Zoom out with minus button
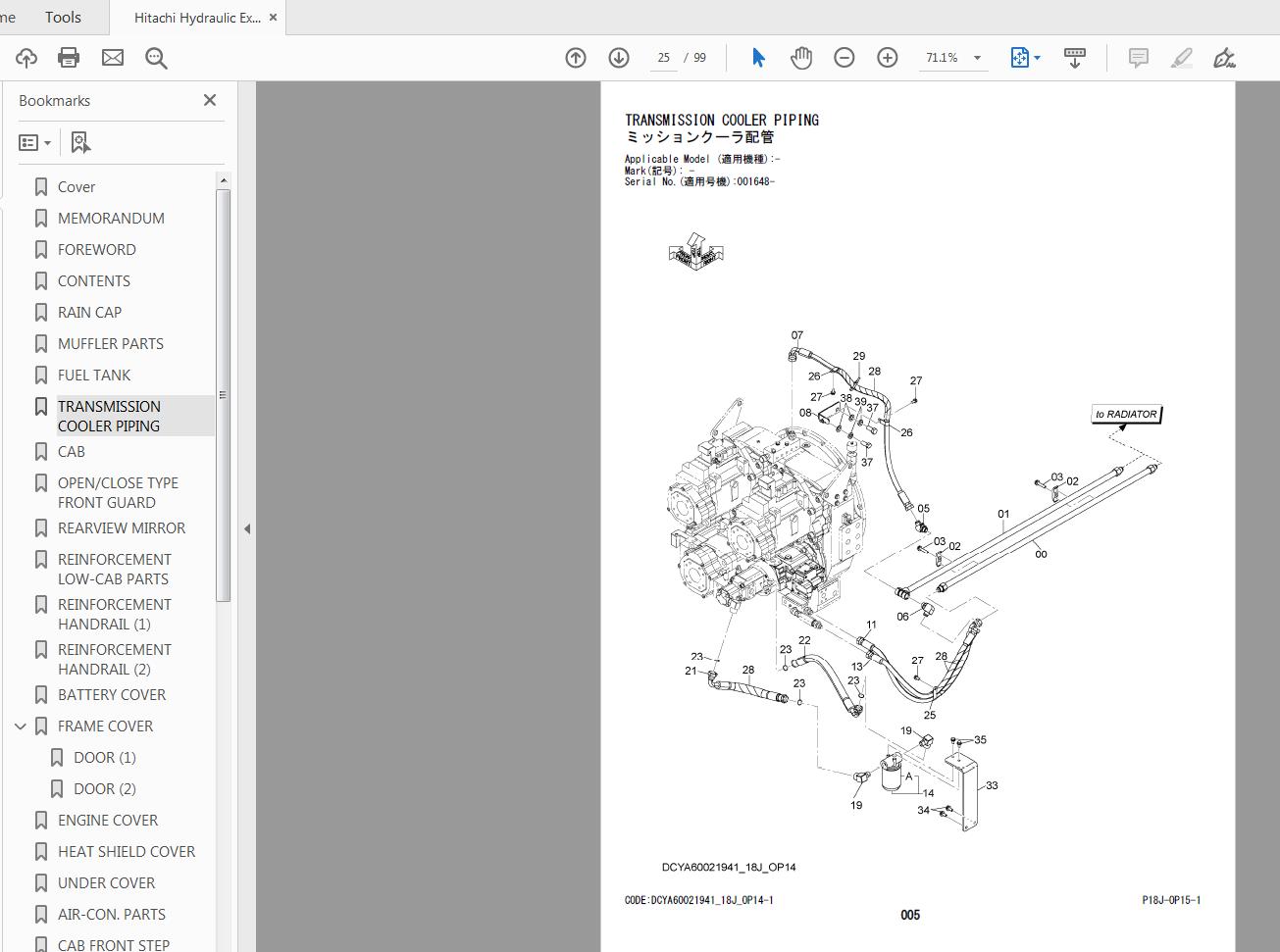The height and width of the screenshot is (952, 1280). pyautogui.click(x=845, y=58)
